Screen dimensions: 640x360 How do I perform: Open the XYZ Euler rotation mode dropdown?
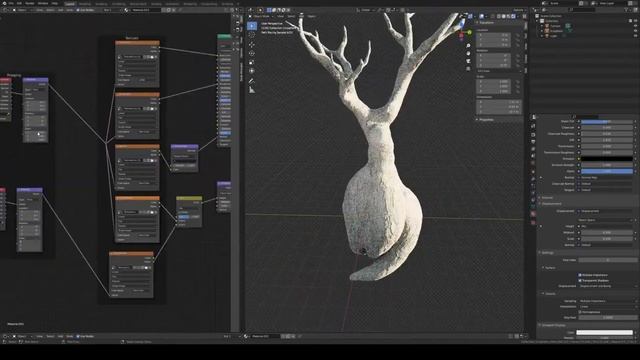tap(499, 71)
